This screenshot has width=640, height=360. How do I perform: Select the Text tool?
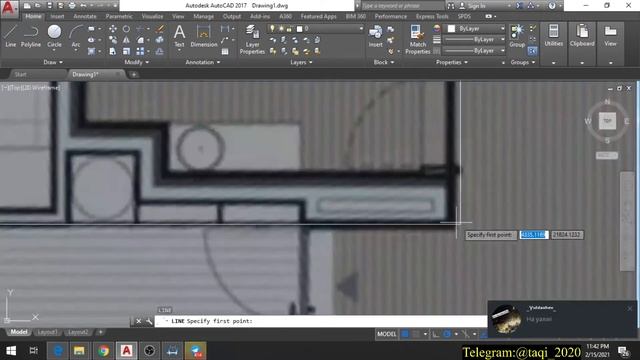pyautogui.click(x=179, y=36)
